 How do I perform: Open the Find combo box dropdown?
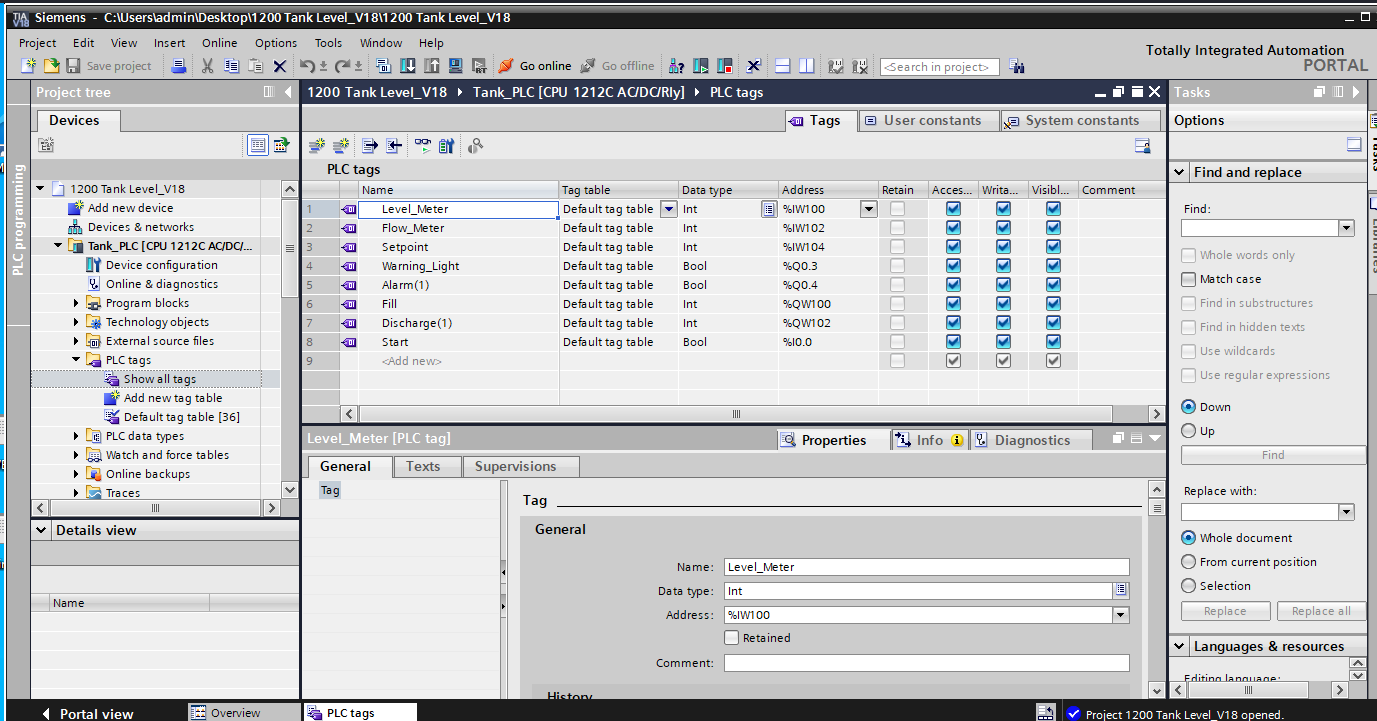(1346, 228)
